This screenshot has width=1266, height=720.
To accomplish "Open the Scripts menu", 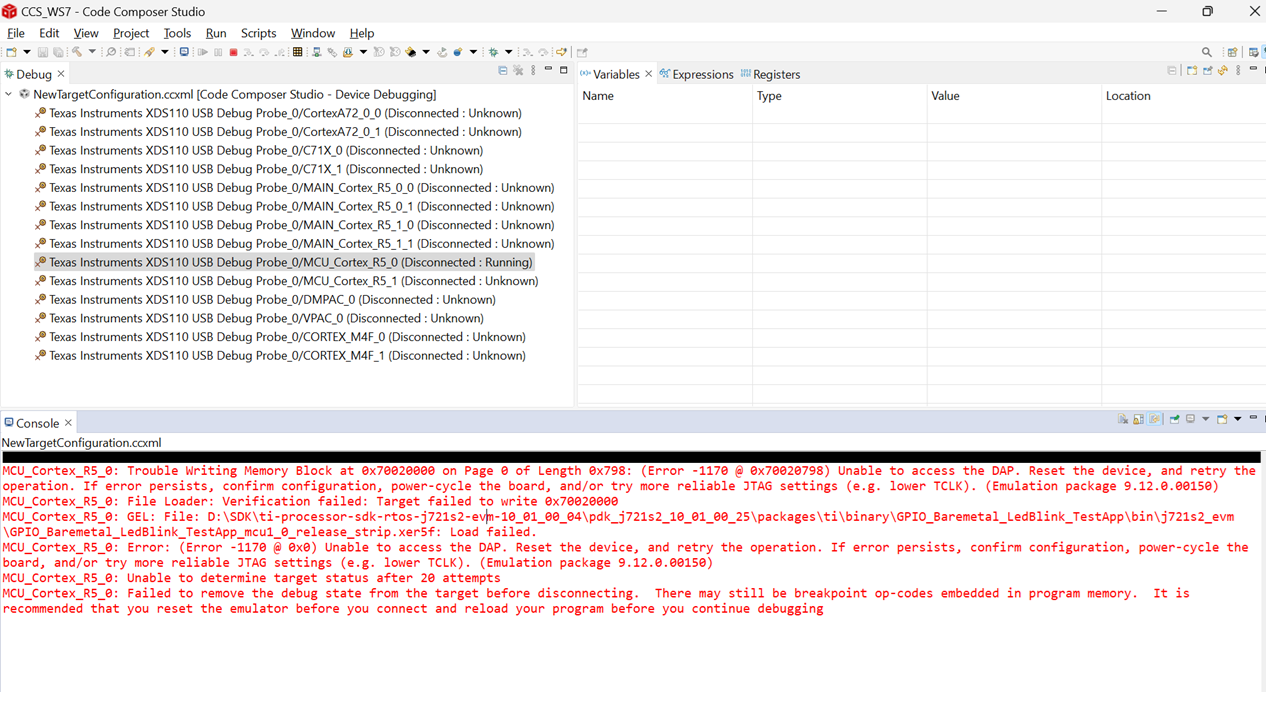I will pos(258,33).
